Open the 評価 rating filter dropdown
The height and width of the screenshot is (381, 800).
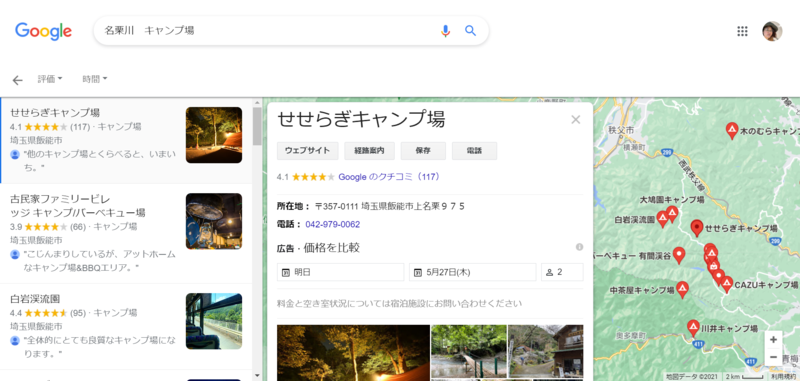click(50, 79)
